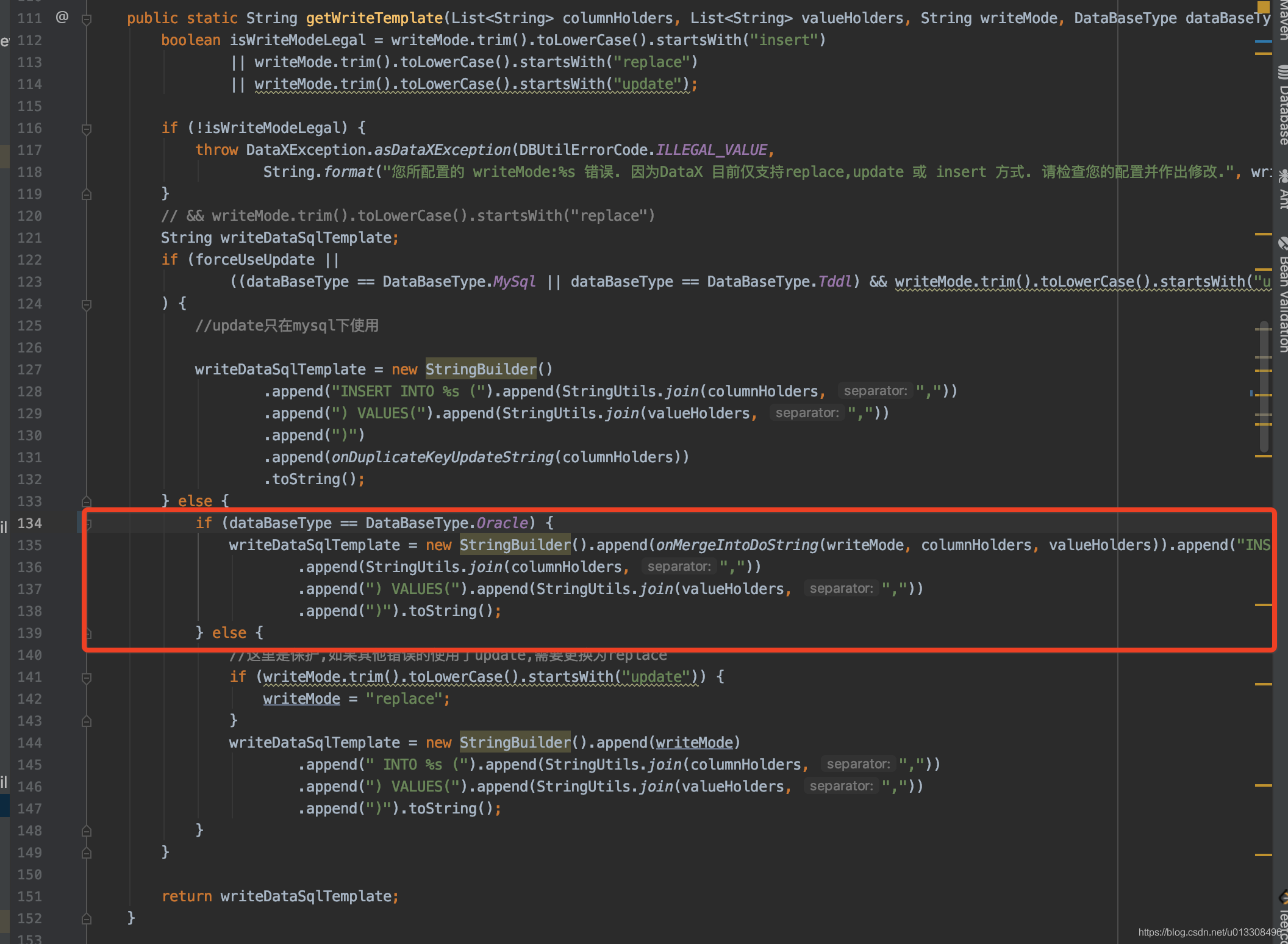This screenshot has height=944, width=1288.
Task: Click the commented-out replace line 120
Action: (408, 216)
